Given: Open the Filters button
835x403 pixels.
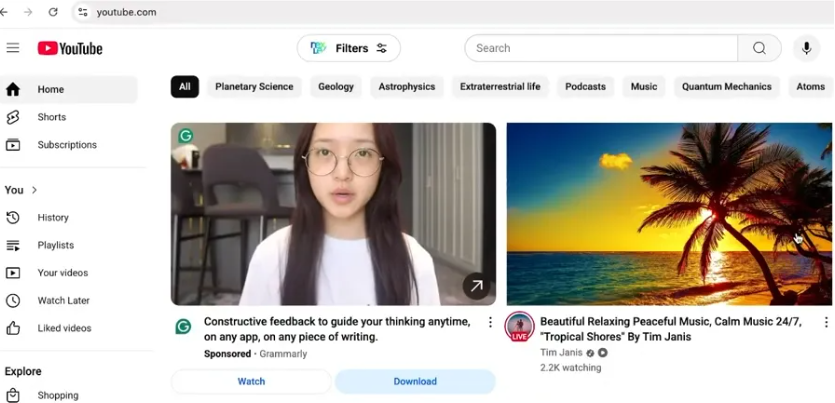Looking at the screenshot, I should coord(349,48).
